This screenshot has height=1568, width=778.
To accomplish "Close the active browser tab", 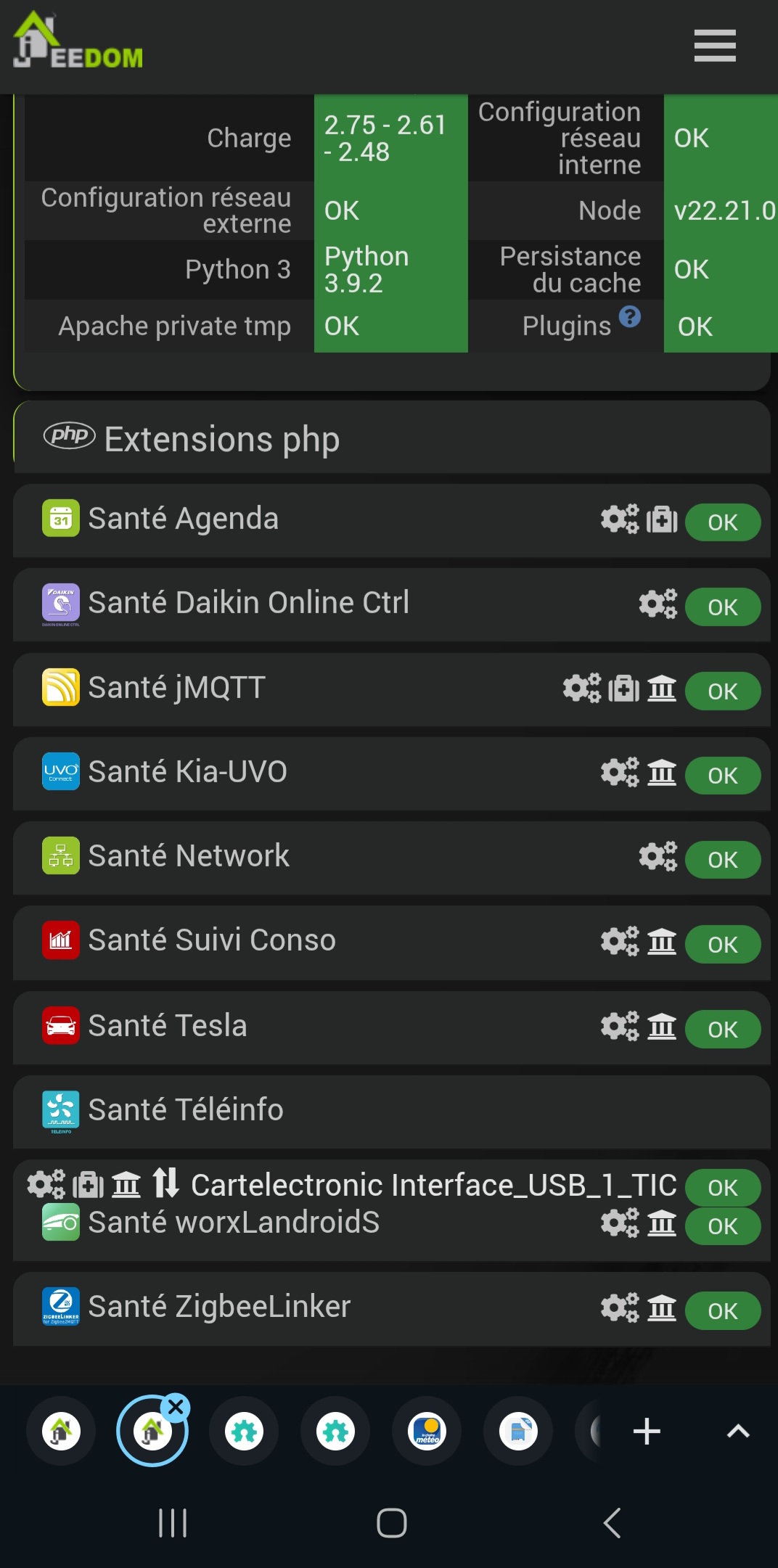I will tap(176, 1408).
